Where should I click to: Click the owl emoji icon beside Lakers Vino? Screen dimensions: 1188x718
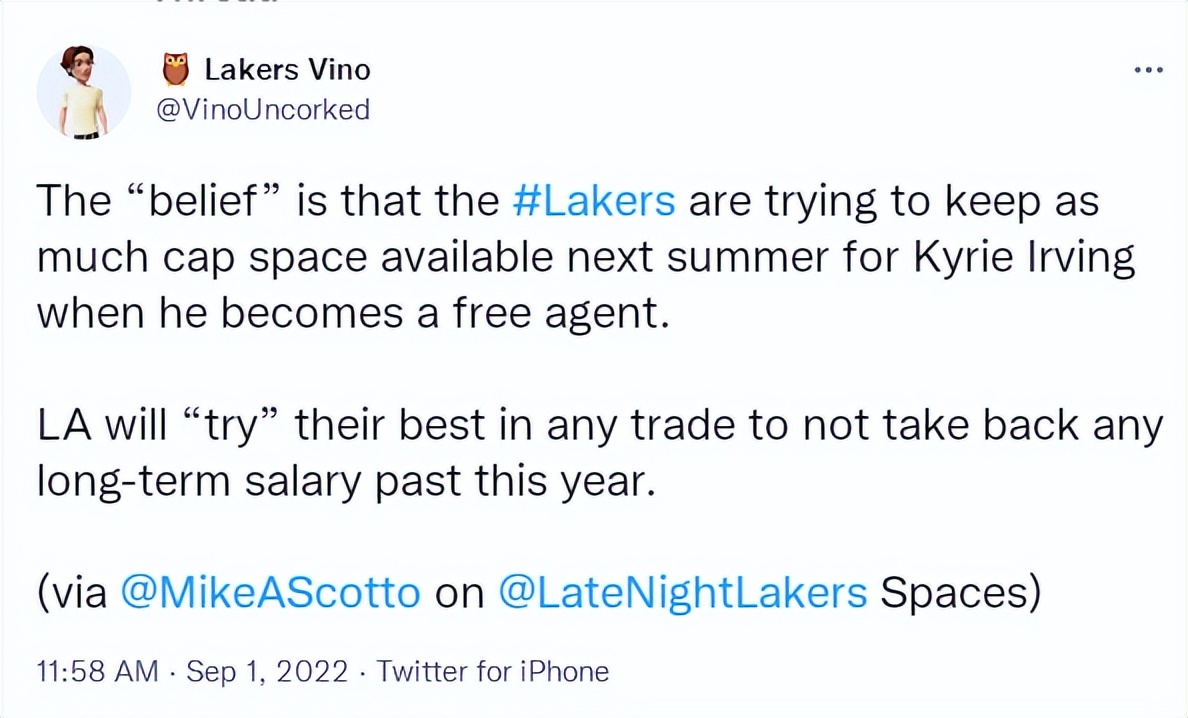coord(175,69)
